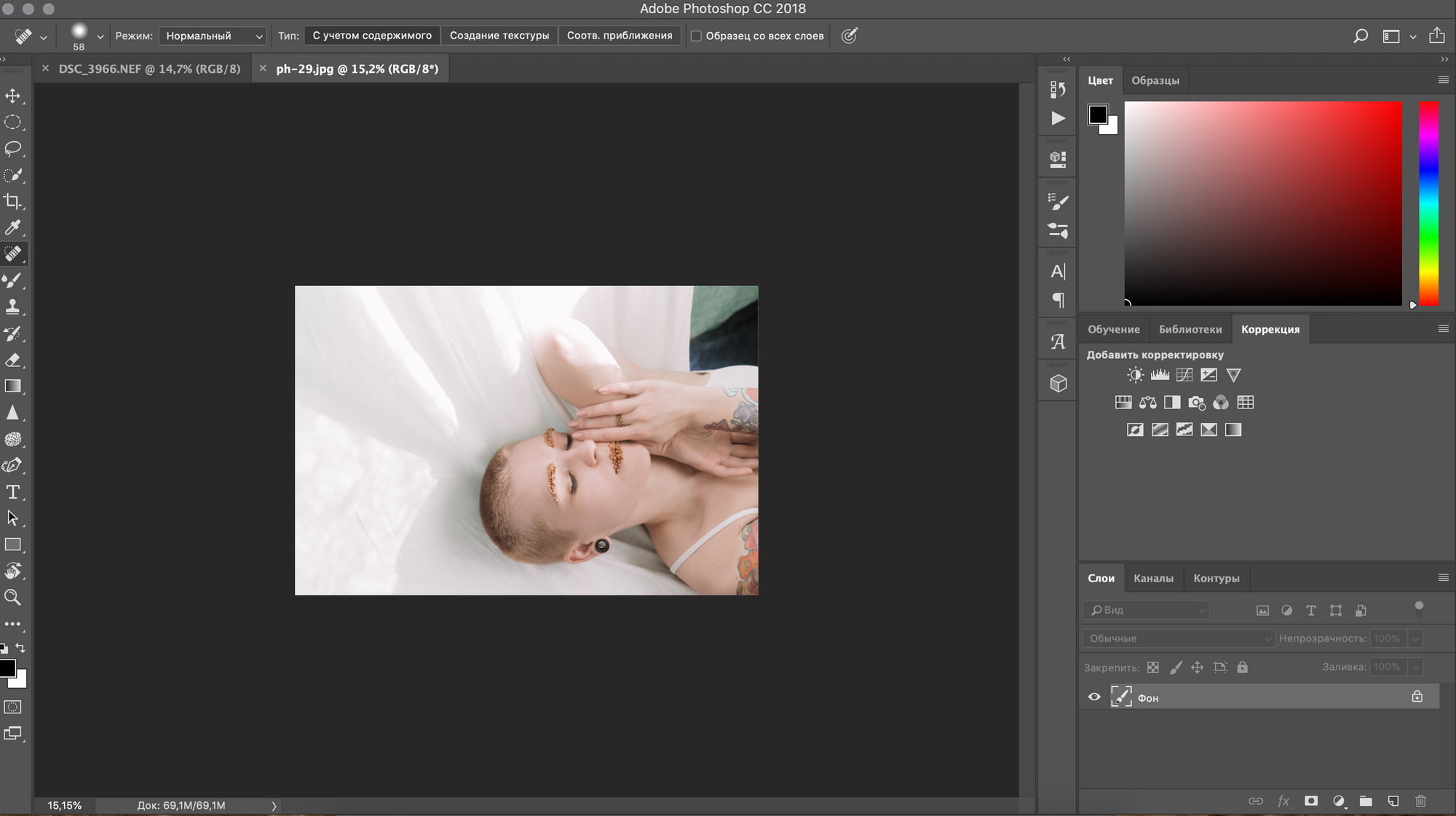This screenshot has height=816, width=1456.
Task: Enable Образец со всех слоев checkbox
Action: (x=697, y=36)
